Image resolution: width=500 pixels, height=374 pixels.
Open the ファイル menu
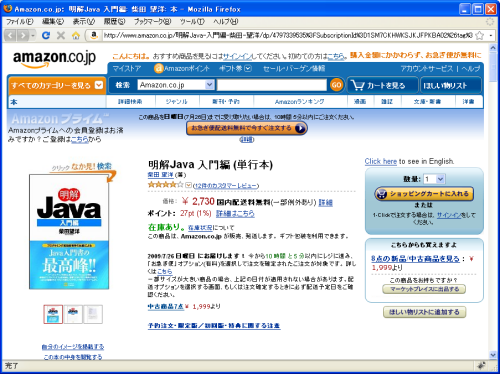click(x=20, y=22)
